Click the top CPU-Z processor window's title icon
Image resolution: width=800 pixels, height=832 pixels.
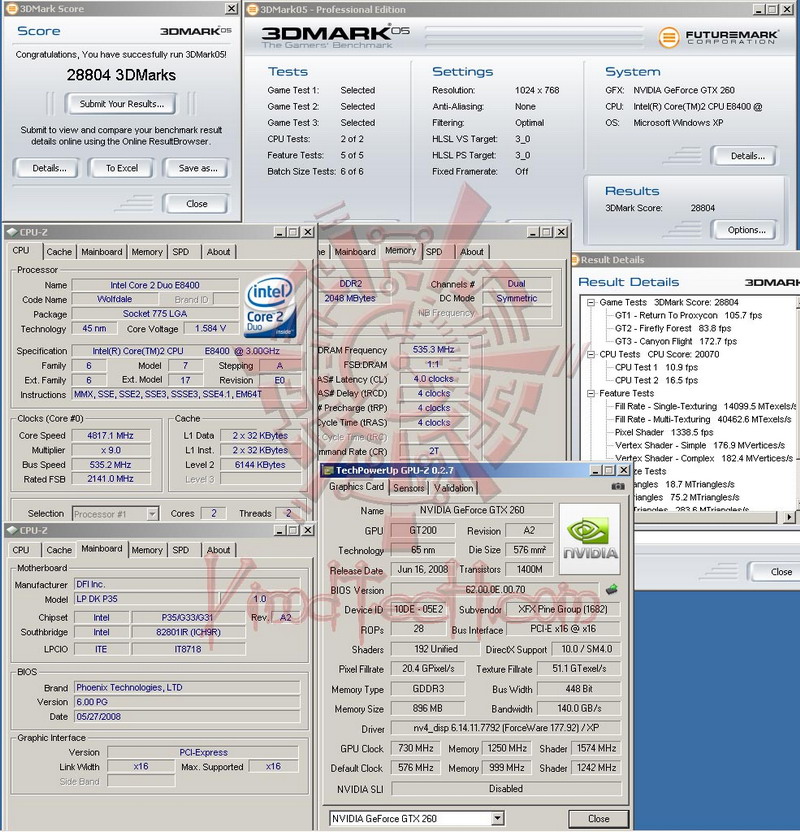(x=12, y=232)
